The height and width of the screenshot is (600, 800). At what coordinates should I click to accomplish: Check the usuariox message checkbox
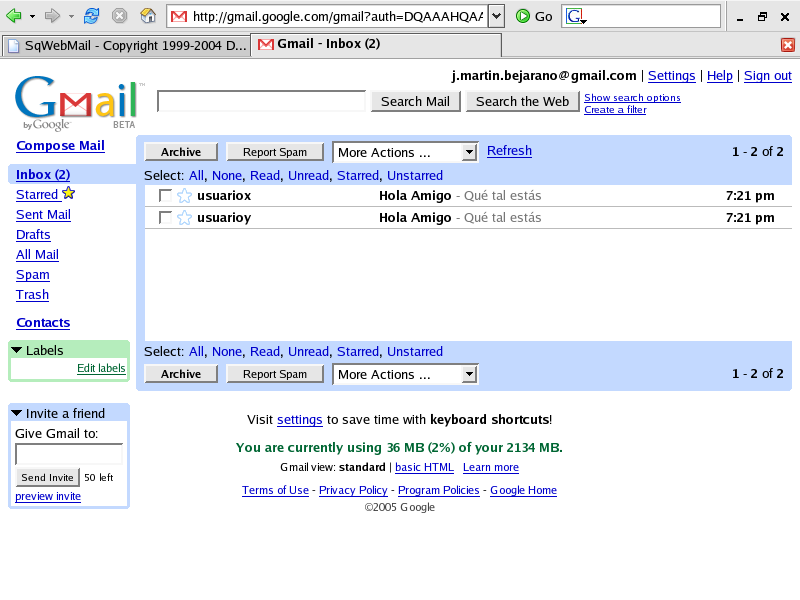click(165, 195)
